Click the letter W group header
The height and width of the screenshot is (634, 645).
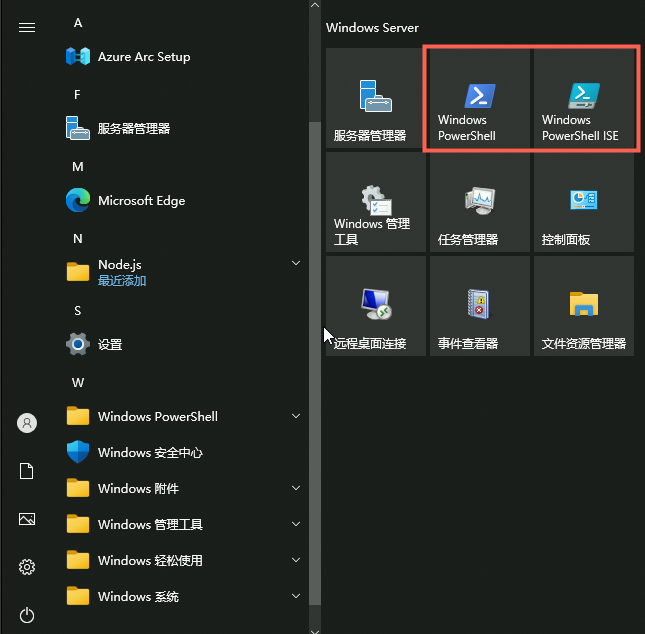[x=78, y=383]
